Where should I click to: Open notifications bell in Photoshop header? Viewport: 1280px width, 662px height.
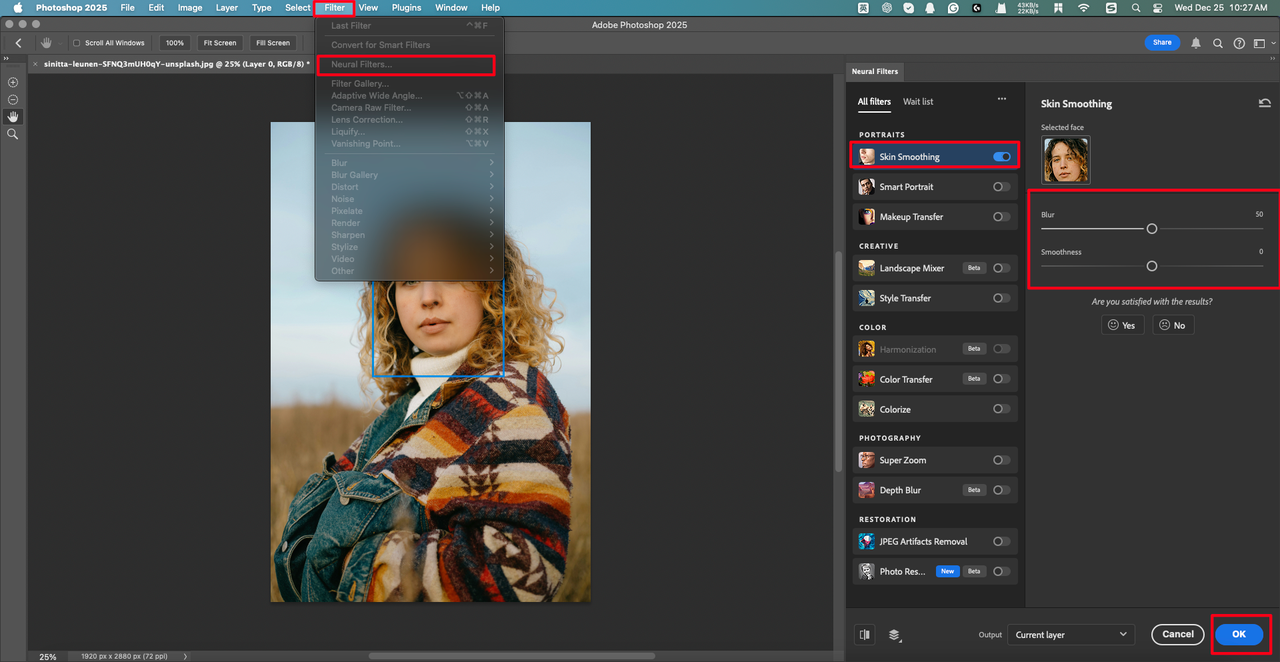(1196, 43)
